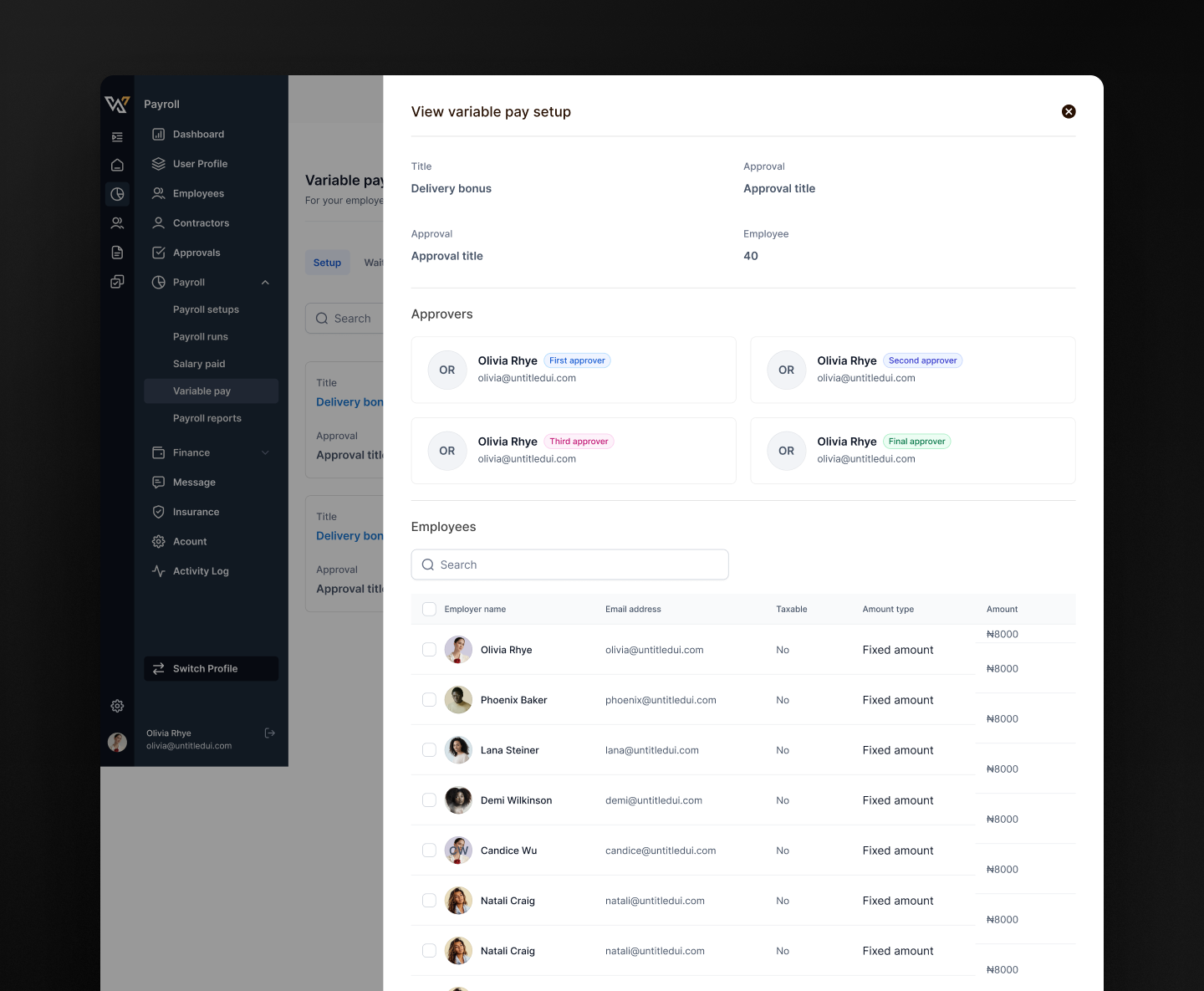
Task: Check the Demi Wilkinson row checkbox
Action: (429, 800)
